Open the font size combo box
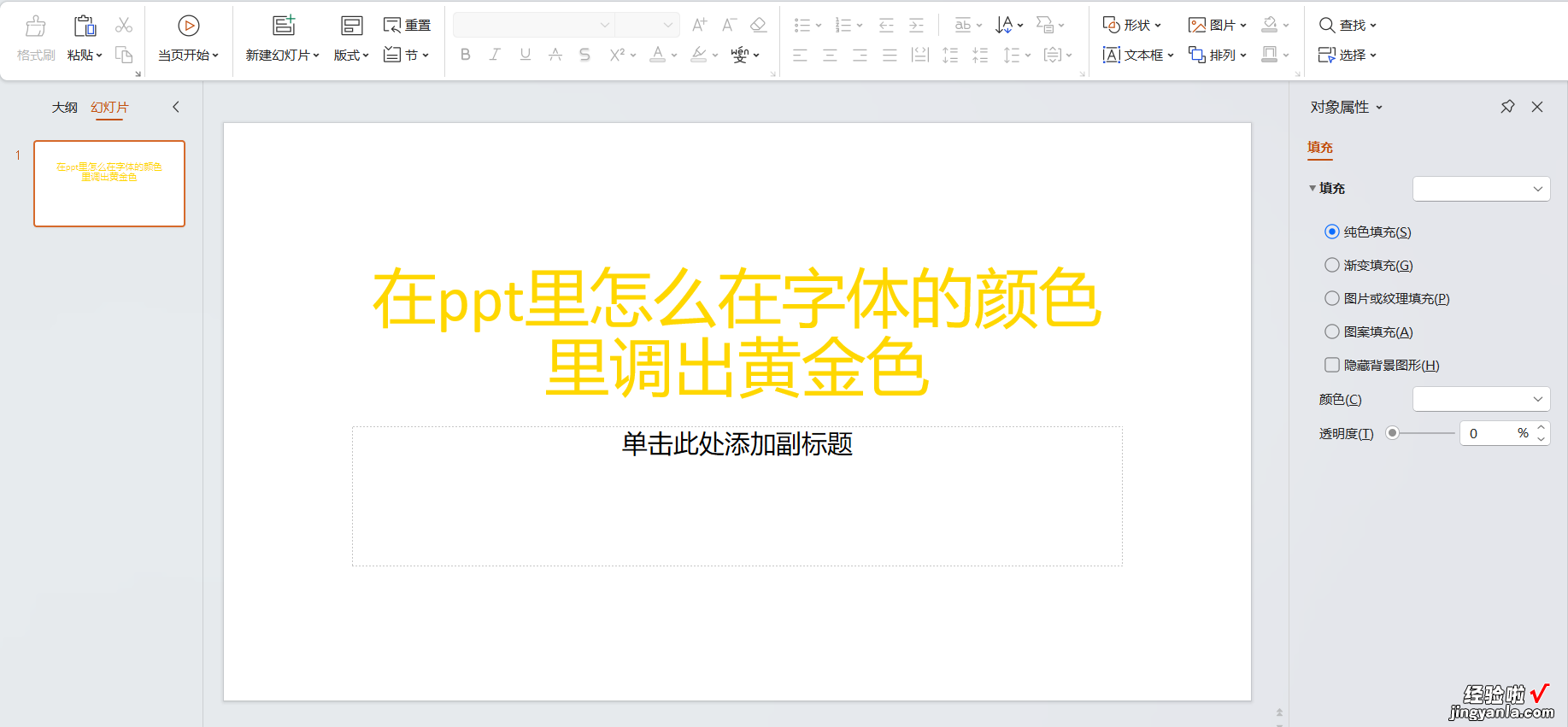The width and height of the screenshot is (1568, 727). [x=647, y=25]
